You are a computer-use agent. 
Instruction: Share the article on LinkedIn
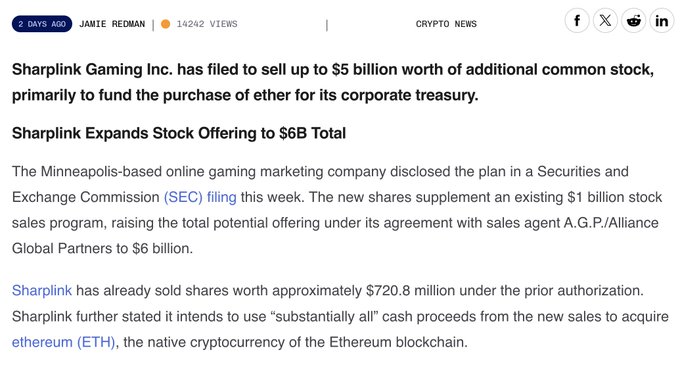coord(661,20)
